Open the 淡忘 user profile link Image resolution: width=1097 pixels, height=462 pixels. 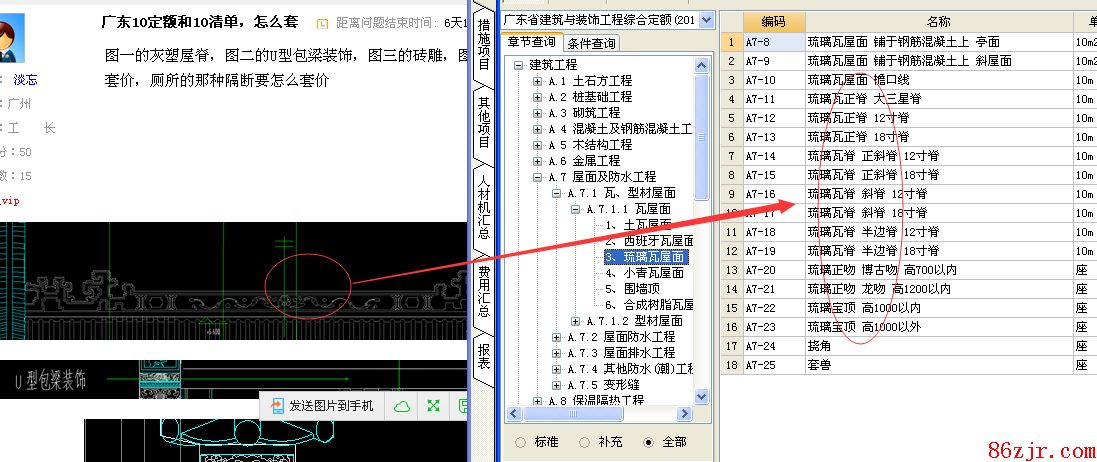[x=24, y=79]
